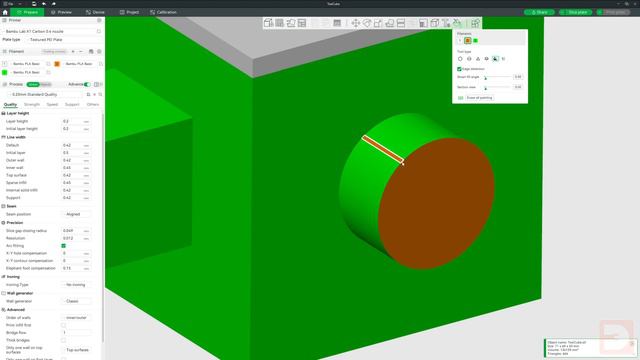Open the Support settings tab
This screenshot has height=360, width=640.
click(x=72, y=104)
